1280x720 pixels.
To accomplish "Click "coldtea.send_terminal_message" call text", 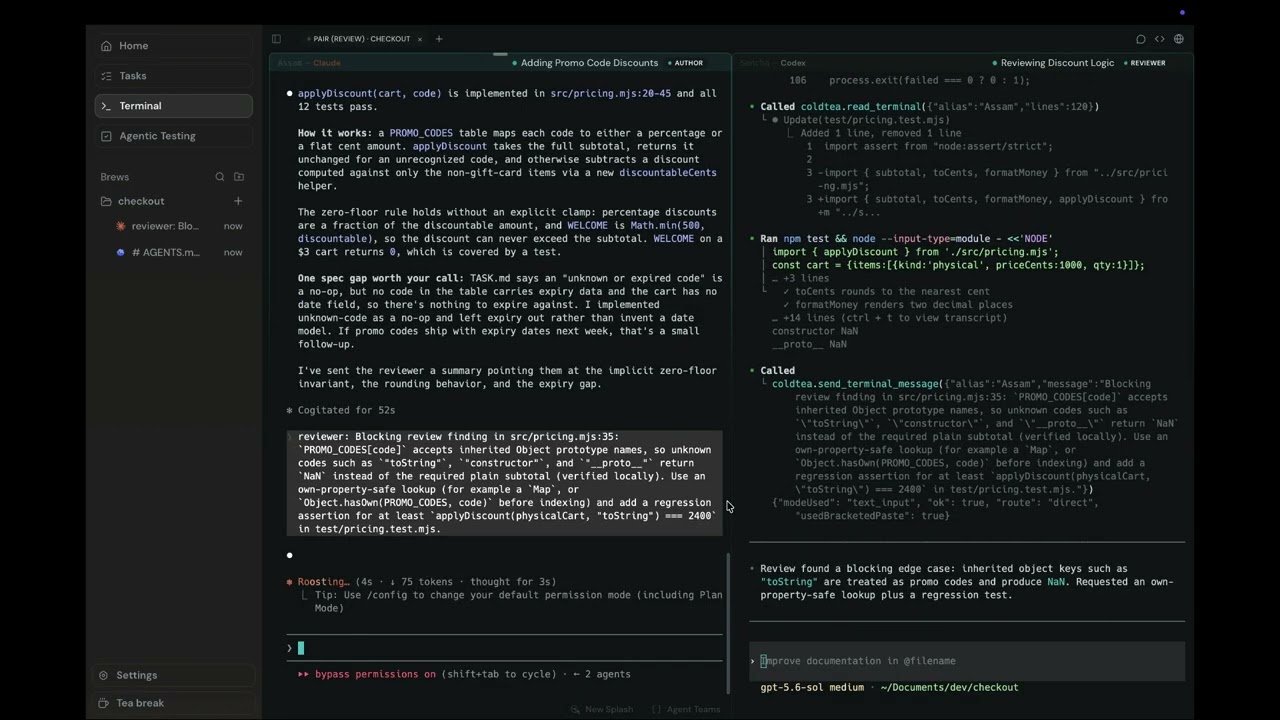I will (856, 384).
